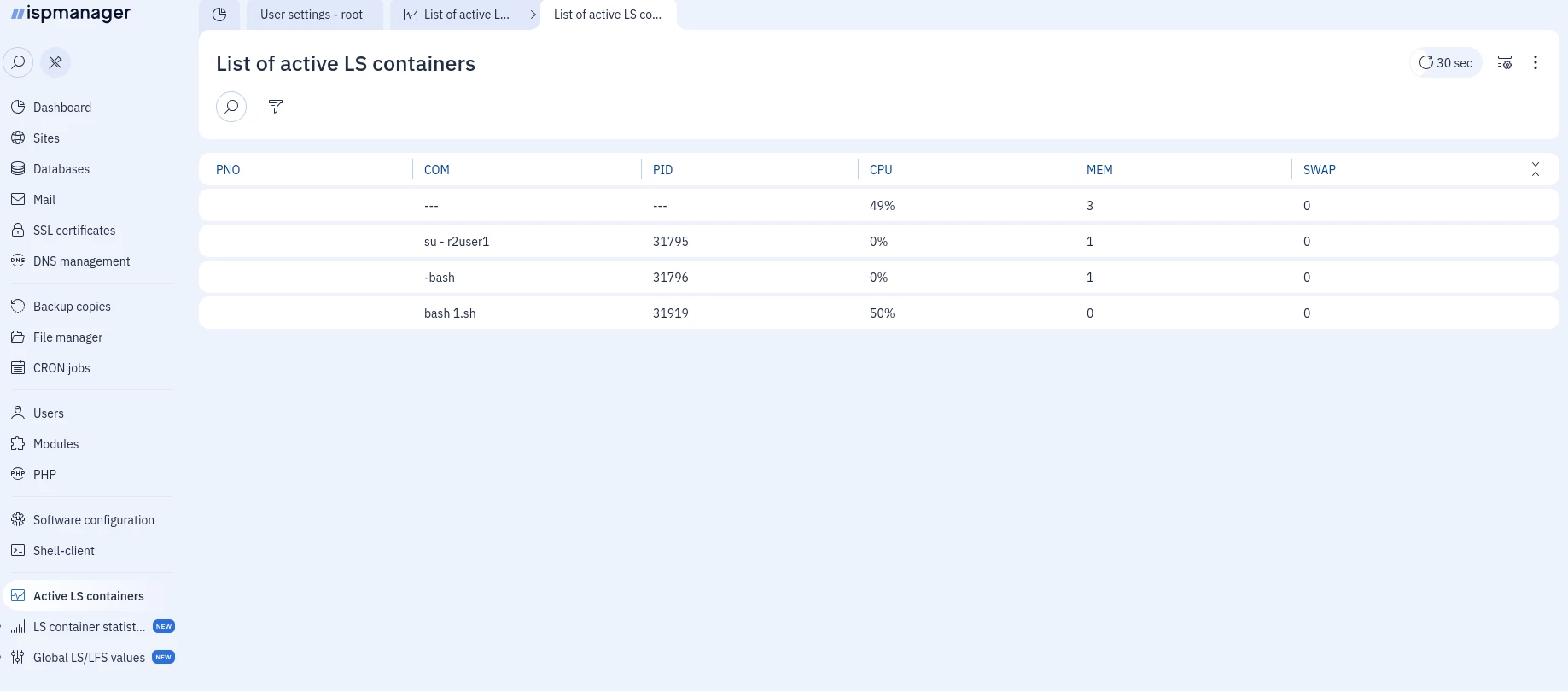
Task: Sort by the CPU column header
Action: 881,170
